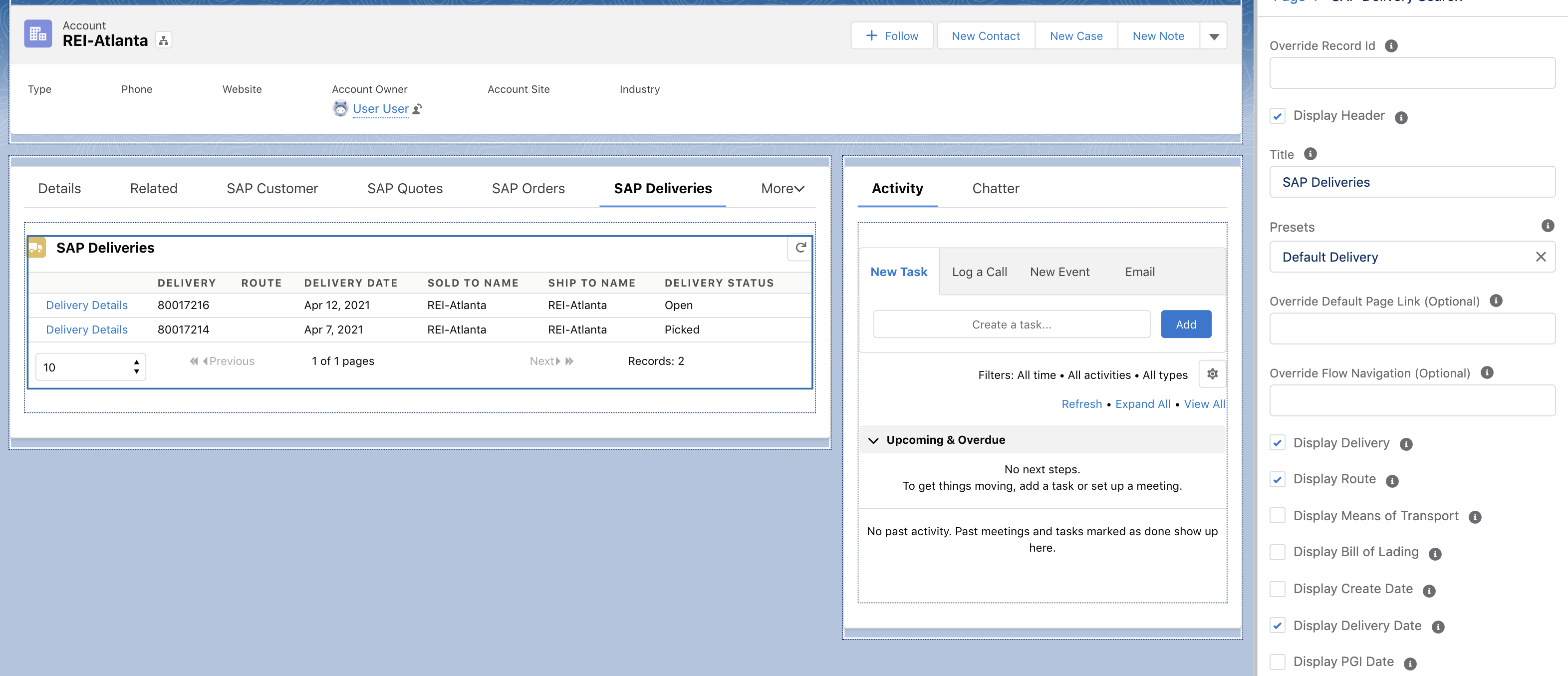The image size is (1568, 676).
Task: Show info tooltip for Display Route
Action: (1392, 481)
